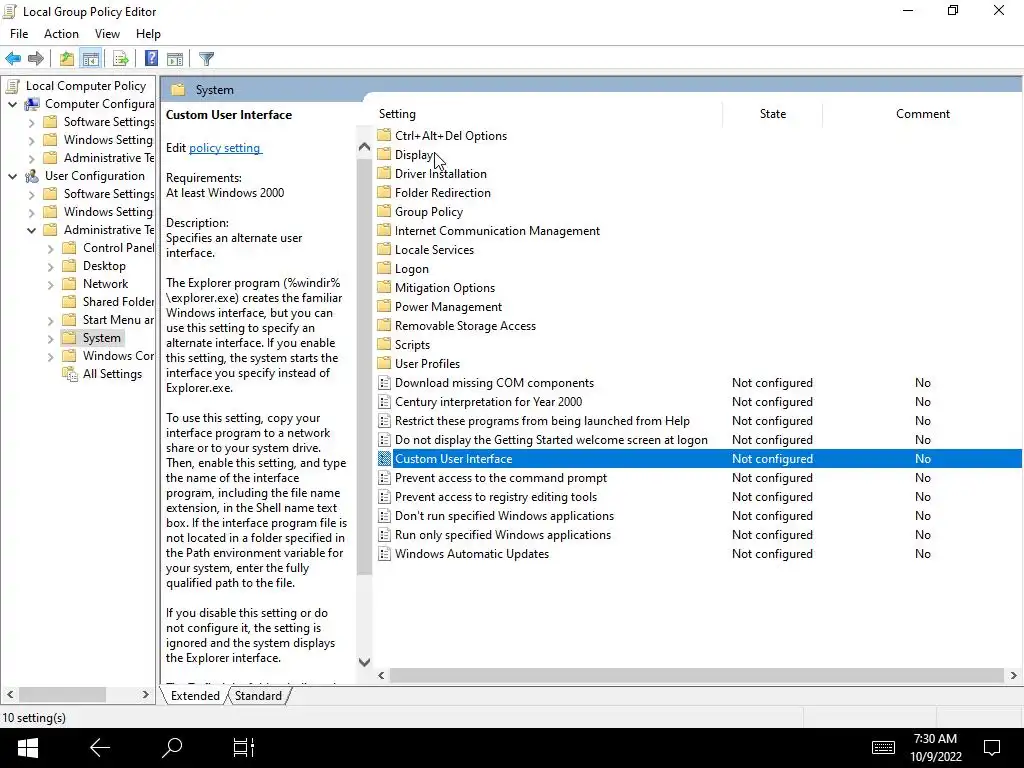Open the File menu
Viewport: 1024px width, 768px height.
point(19,34)
